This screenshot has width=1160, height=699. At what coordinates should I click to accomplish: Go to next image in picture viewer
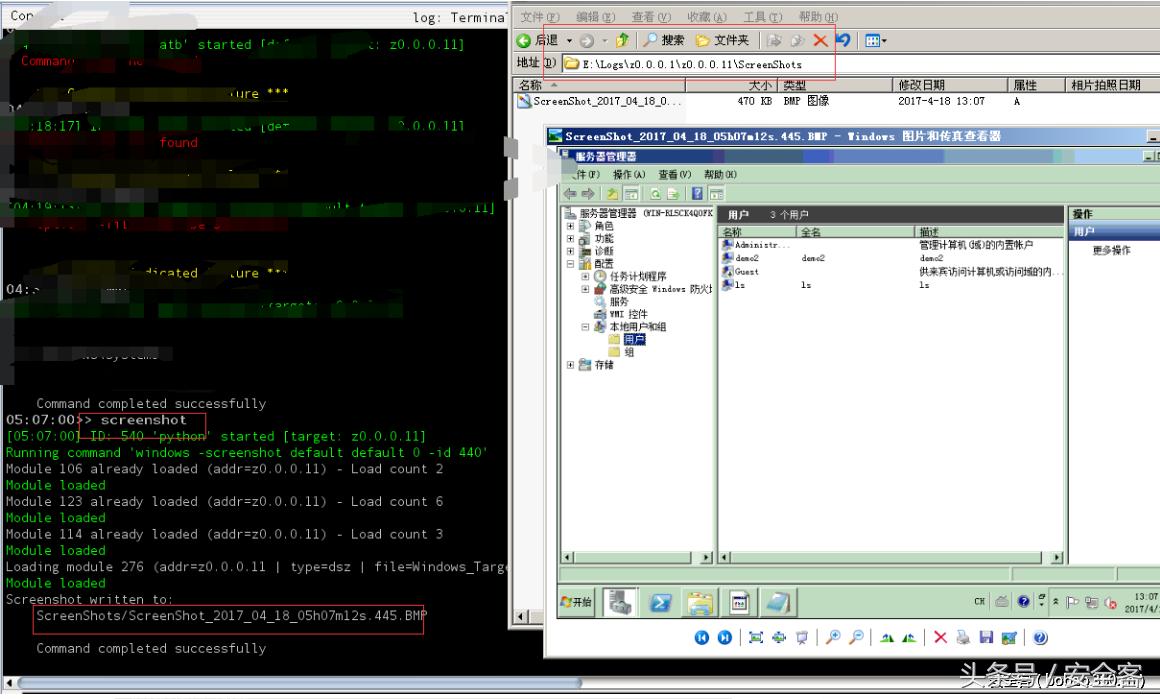(x=724, y=638)
